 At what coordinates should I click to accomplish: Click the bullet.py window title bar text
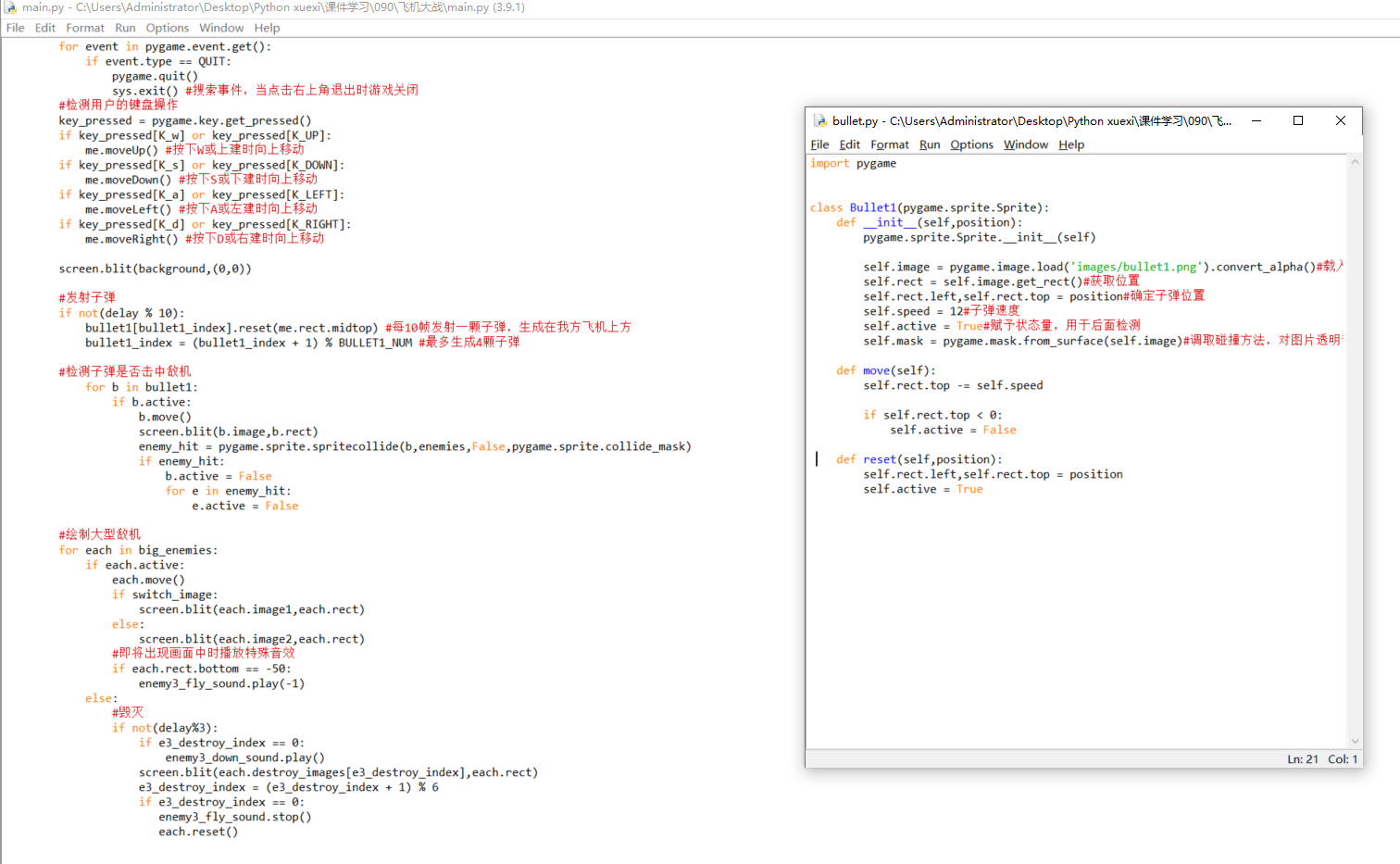1031,120
